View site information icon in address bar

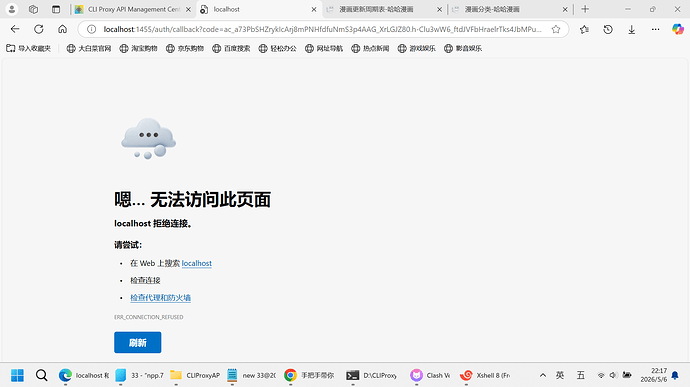pos(91,29)
